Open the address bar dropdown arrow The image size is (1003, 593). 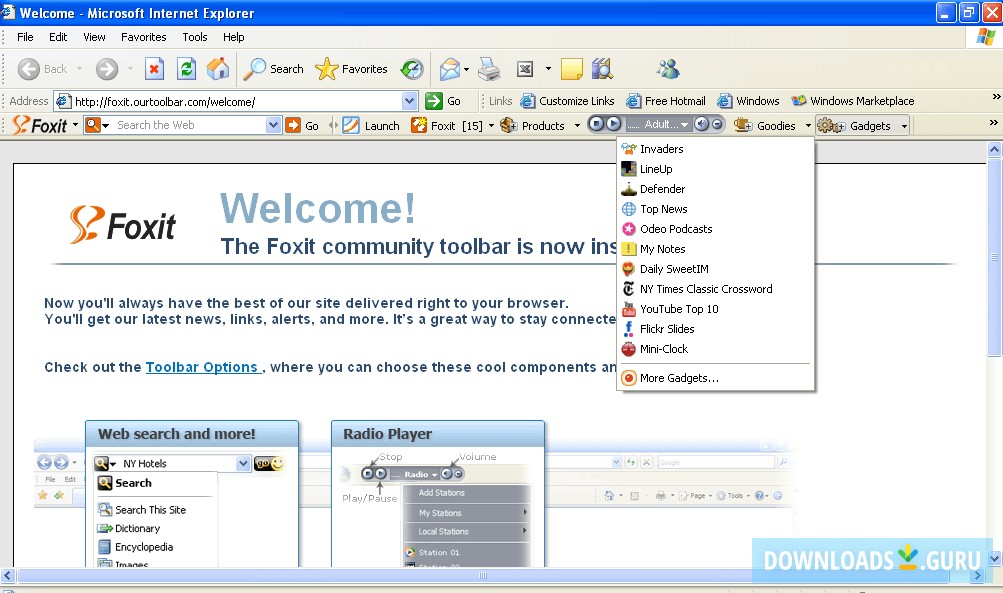pyautogui.click(x=408, y=100)
